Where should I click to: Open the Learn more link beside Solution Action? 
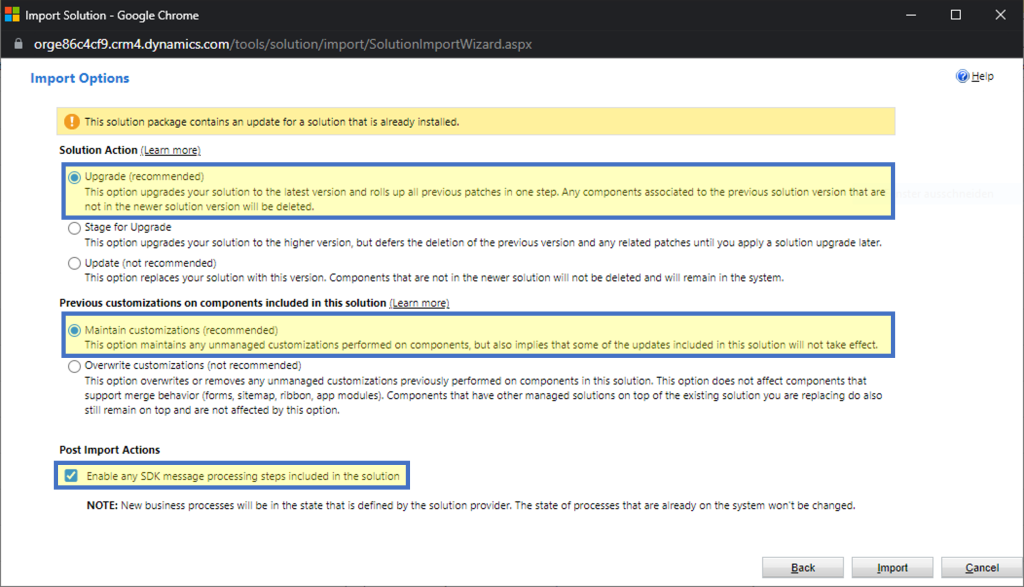click(x=169, y=149)
